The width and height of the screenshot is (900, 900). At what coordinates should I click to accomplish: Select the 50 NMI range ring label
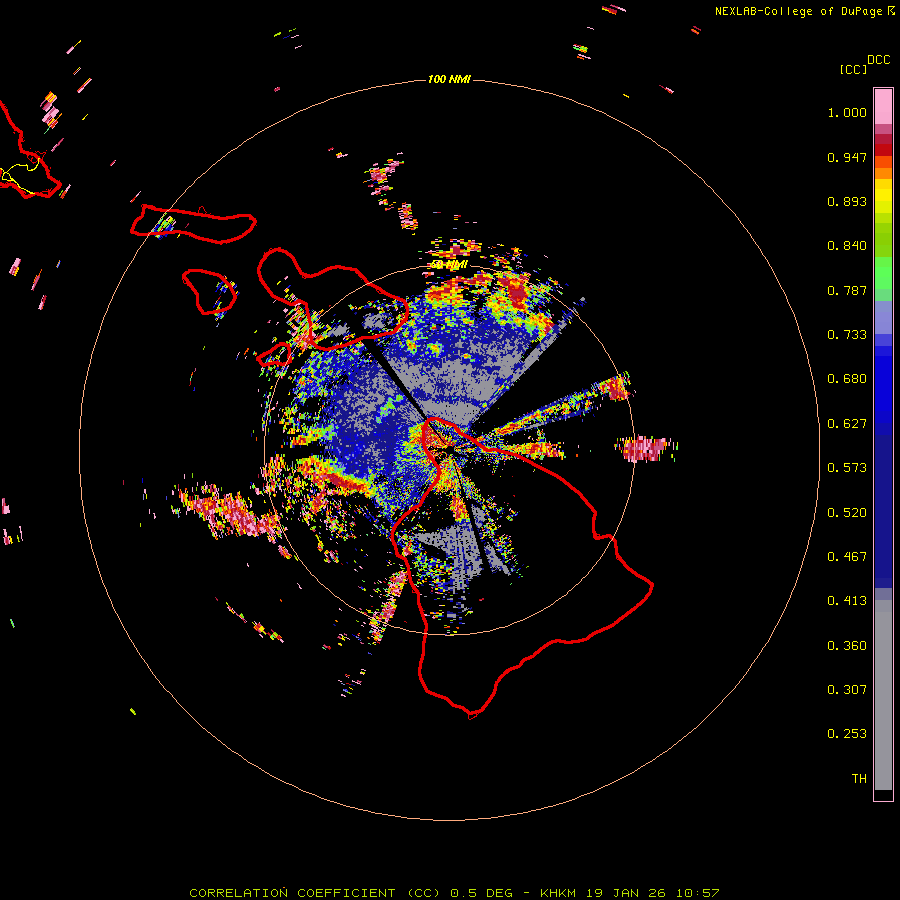pyautogui.click(x=449, y=265)
